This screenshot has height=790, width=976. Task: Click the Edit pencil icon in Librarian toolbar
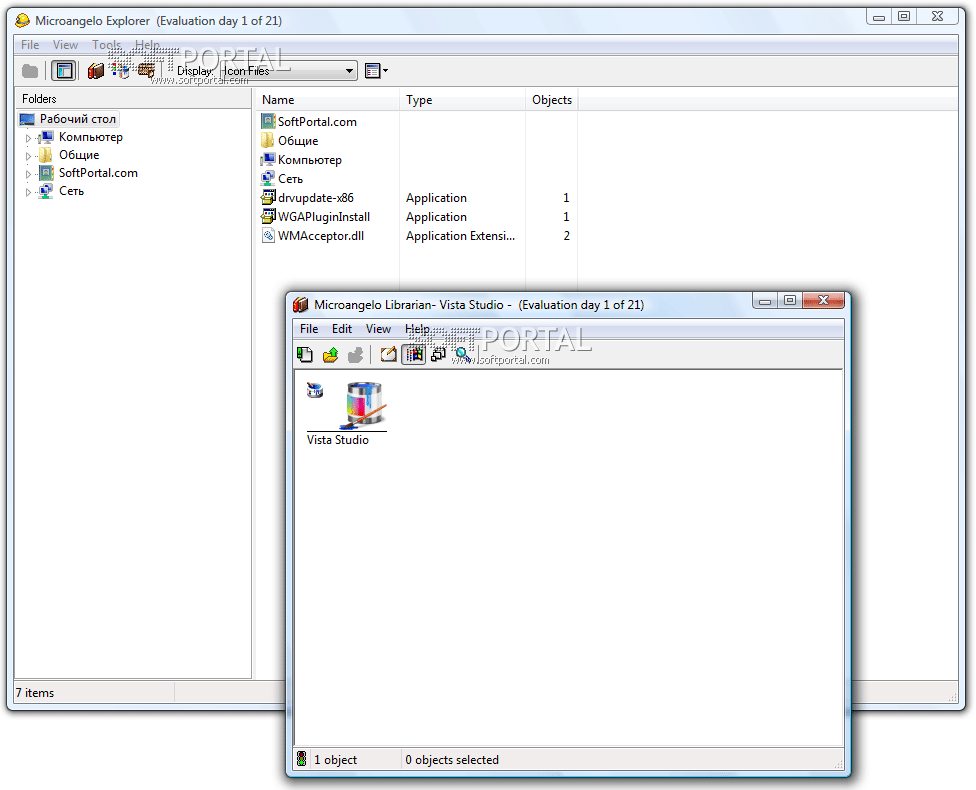click(x=388, y=355)
